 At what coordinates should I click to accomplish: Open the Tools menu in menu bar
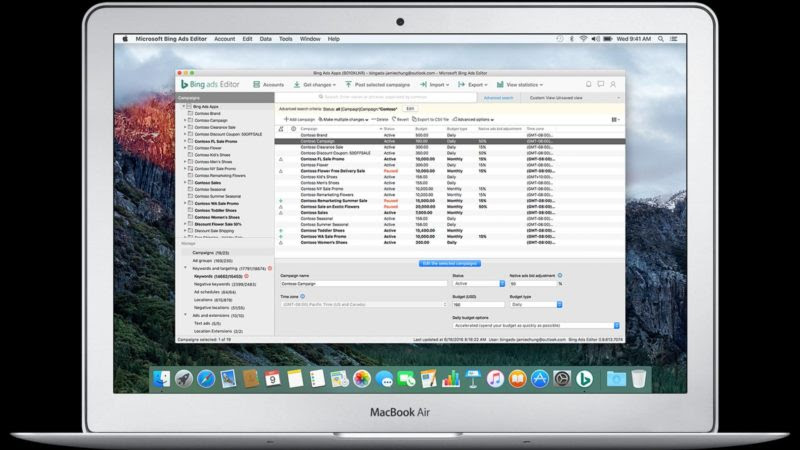(x=286, y=39)
